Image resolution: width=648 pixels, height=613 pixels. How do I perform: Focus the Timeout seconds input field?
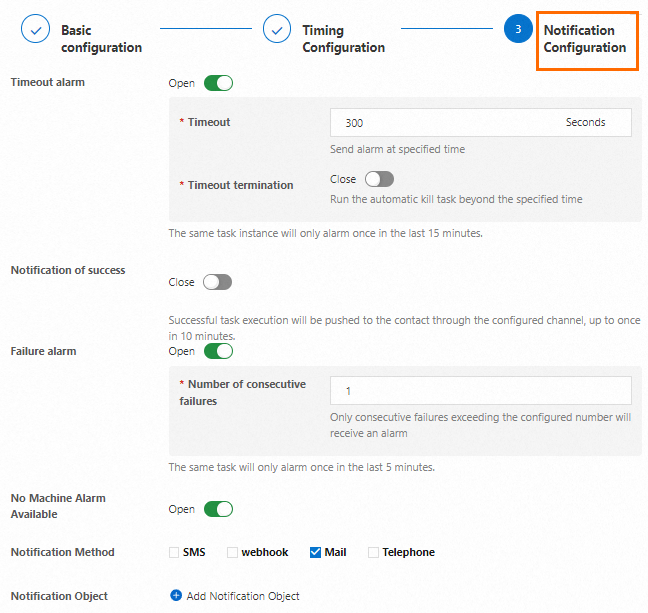point(440,123)
